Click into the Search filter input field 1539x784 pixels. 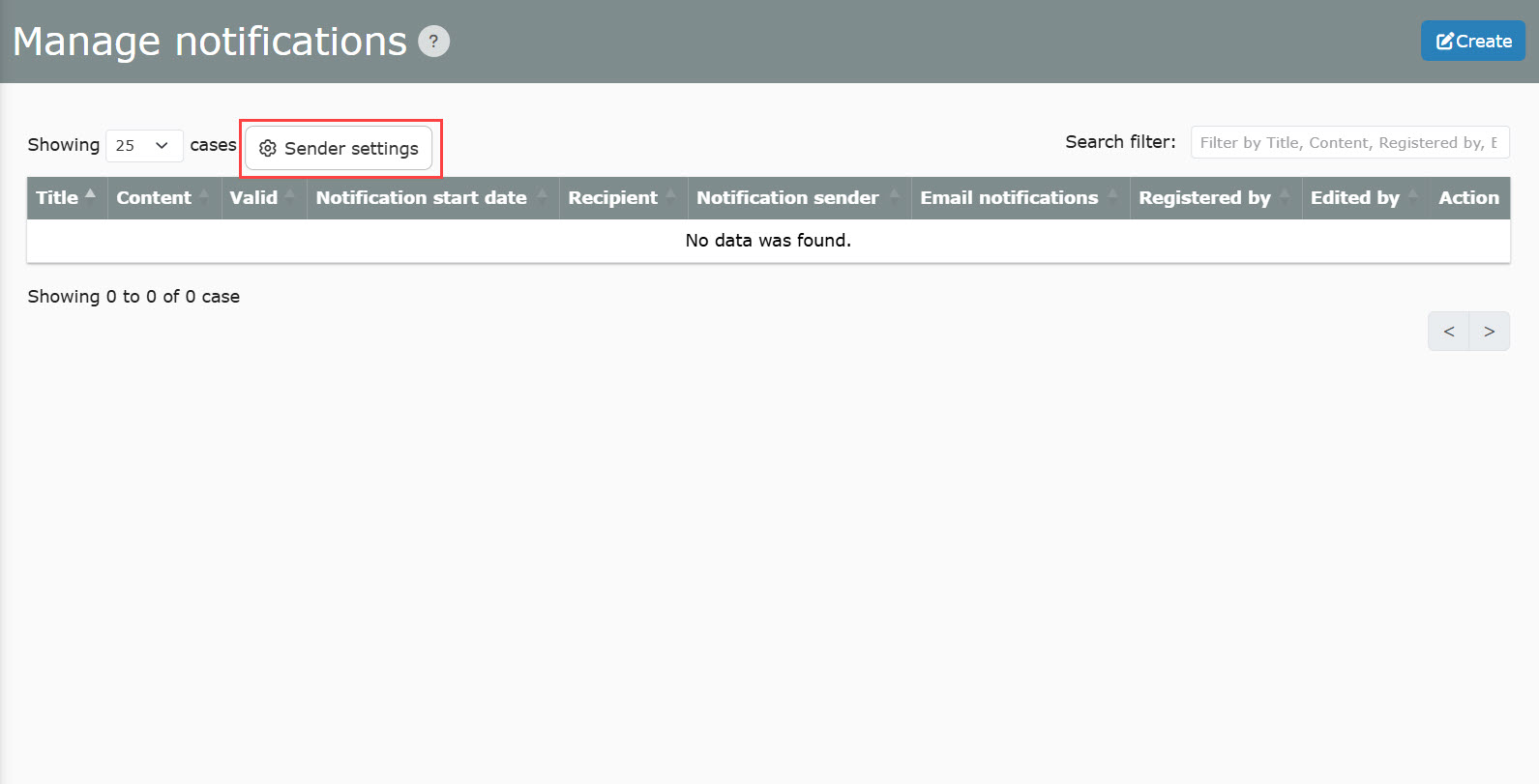click(x=1349, y=142)
